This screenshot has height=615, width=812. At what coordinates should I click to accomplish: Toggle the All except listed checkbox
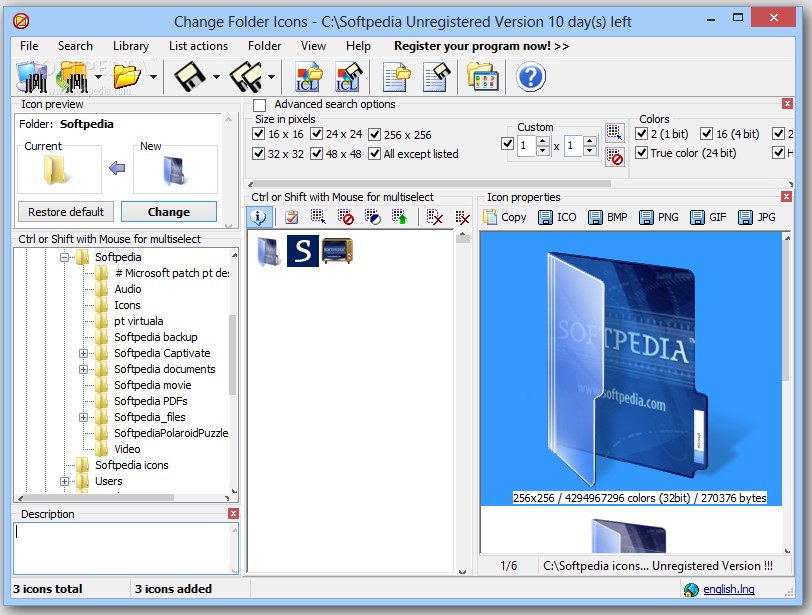tap(374, 153)
